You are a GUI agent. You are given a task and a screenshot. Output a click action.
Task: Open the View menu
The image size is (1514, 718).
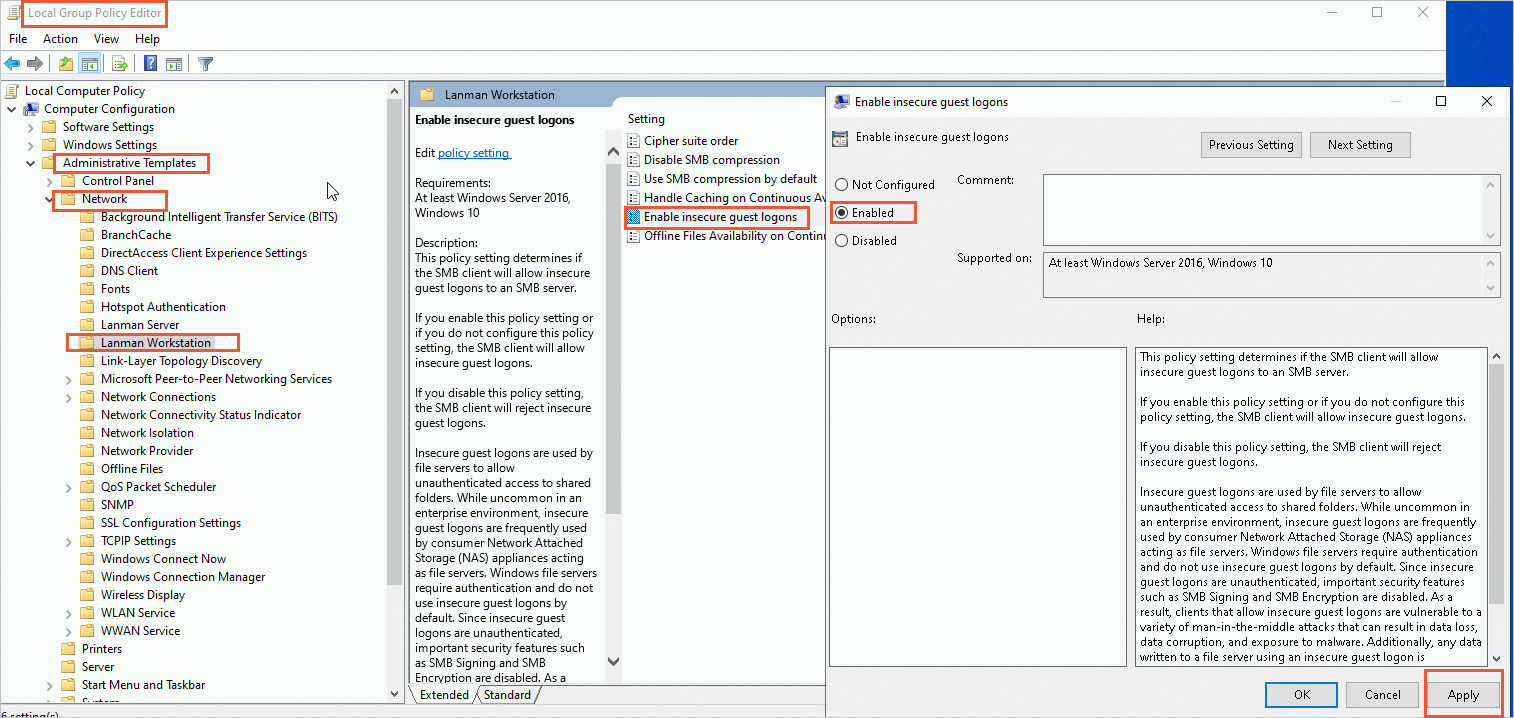point(107,39)
